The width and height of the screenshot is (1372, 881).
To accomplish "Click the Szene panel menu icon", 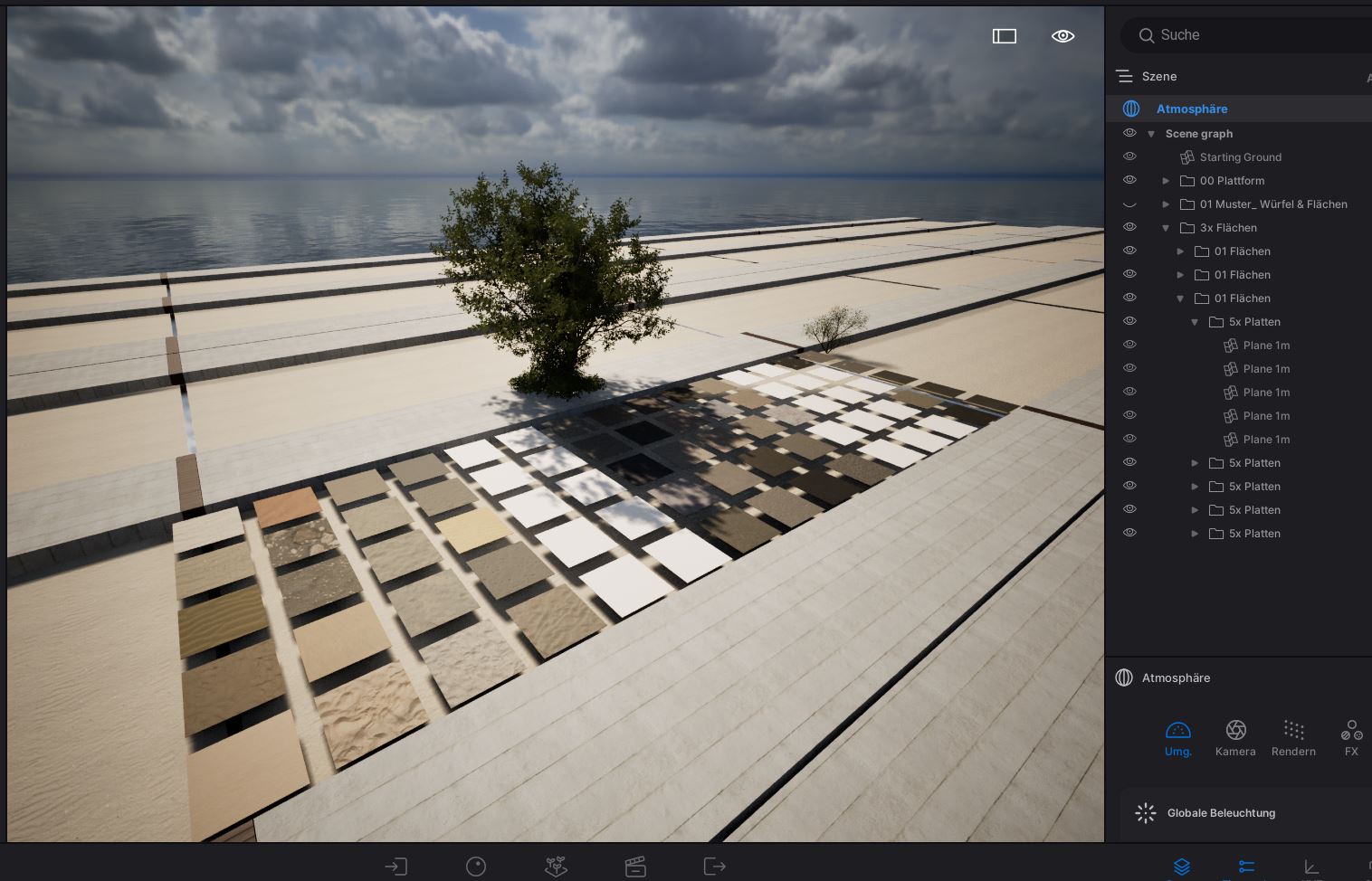I will tap(1124, 76).
